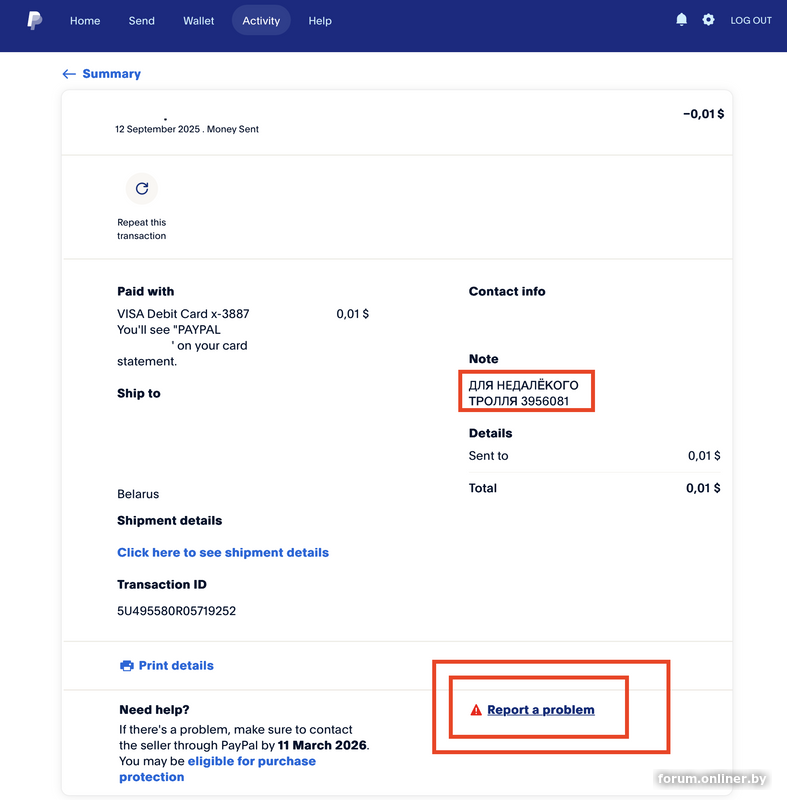Click the VISA Debit Card x-3887 text
Viewport: 787px width, 800px height.
click(x=183, y=314)
